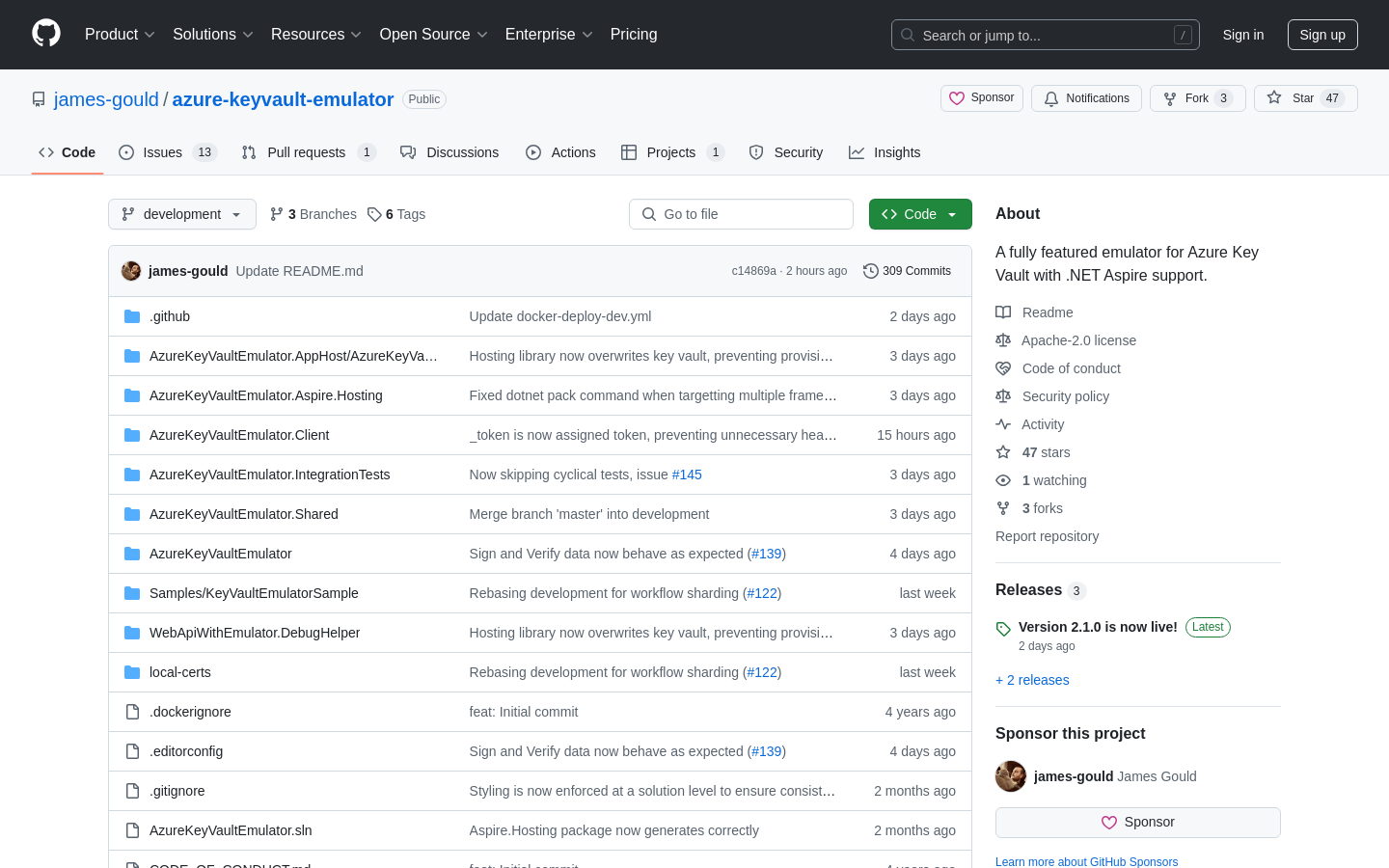Open the Actions tab

560,152
